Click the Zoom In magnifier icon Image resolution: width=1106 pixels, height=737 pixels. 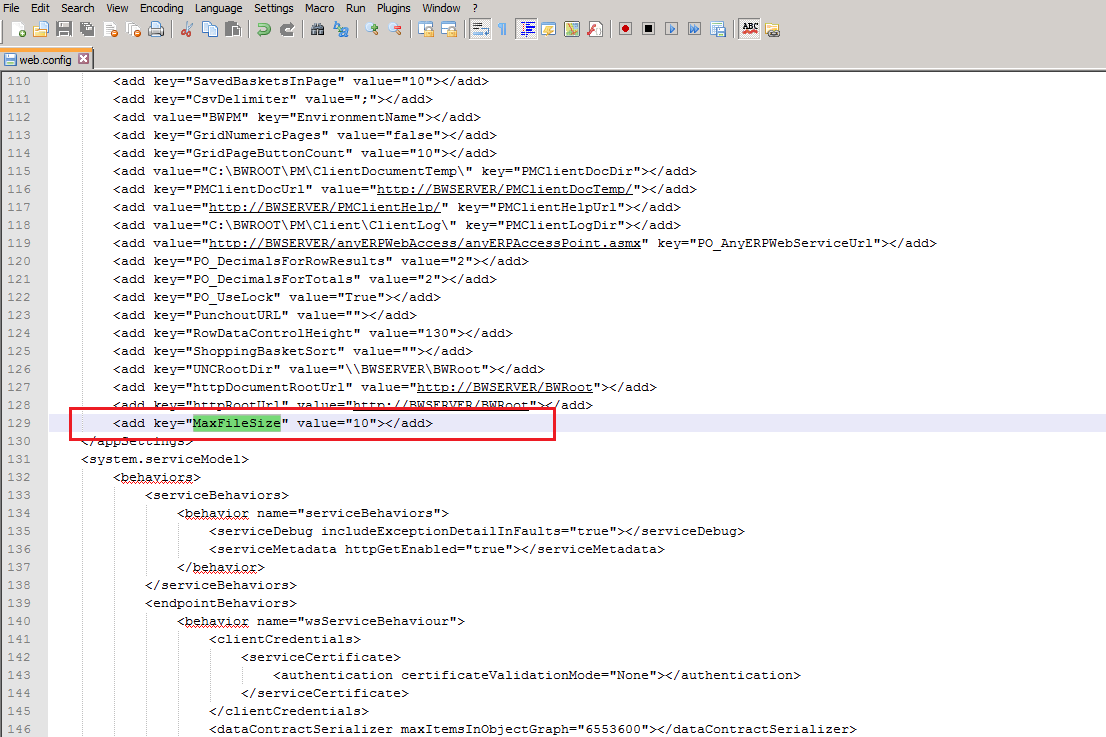[372, 30]
